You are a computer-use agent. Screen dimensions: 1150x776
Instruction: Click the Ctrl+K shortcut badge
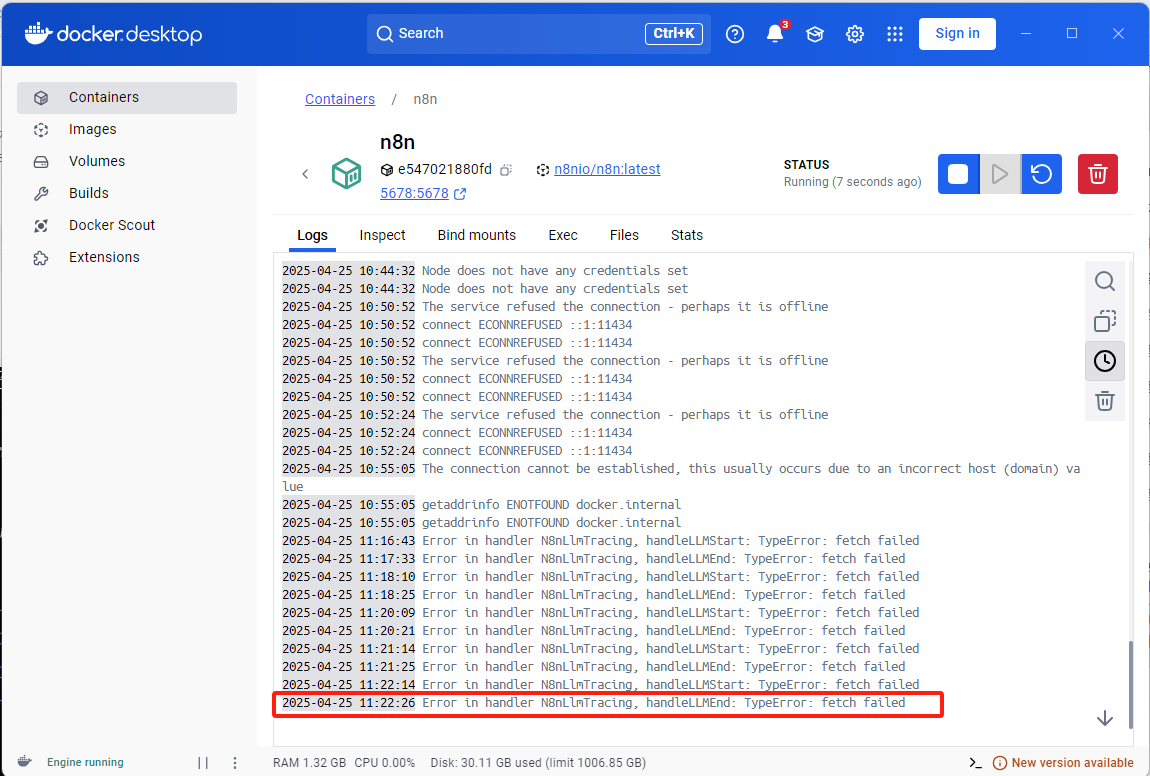[674, 34]
